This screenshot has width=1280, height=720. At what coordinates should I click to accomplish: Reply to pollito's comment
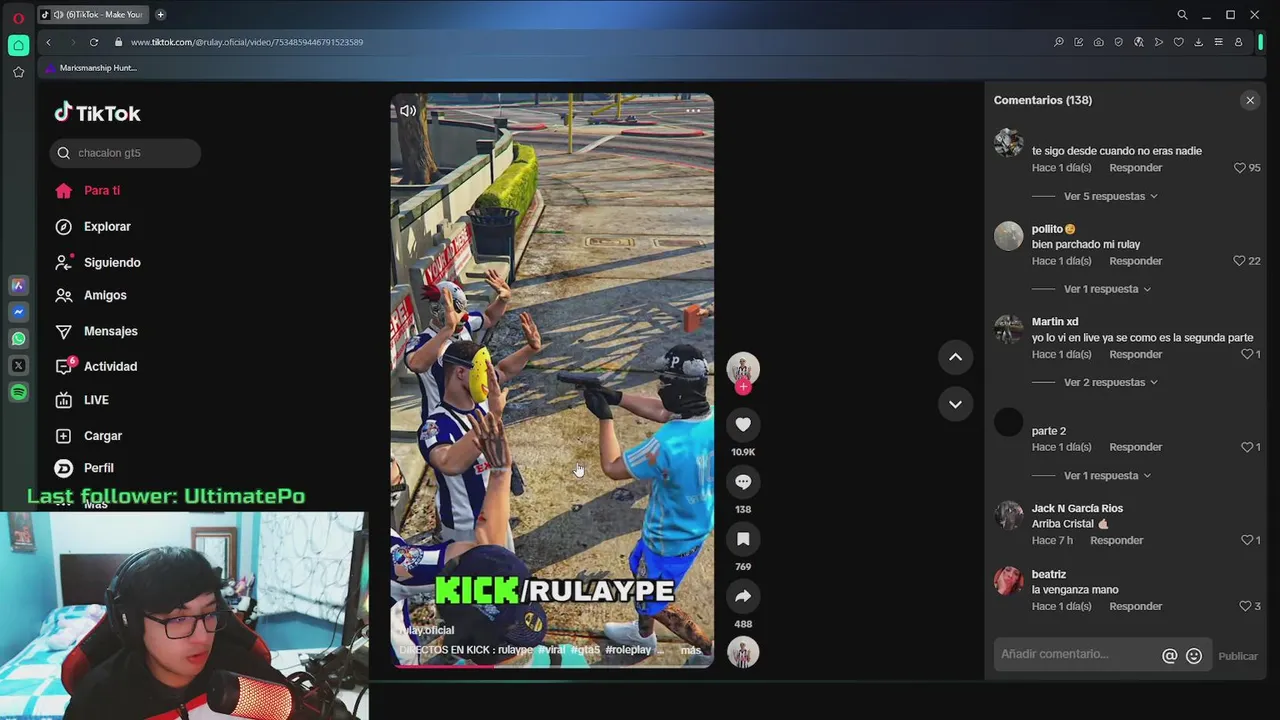click(x=1135, y=261)
